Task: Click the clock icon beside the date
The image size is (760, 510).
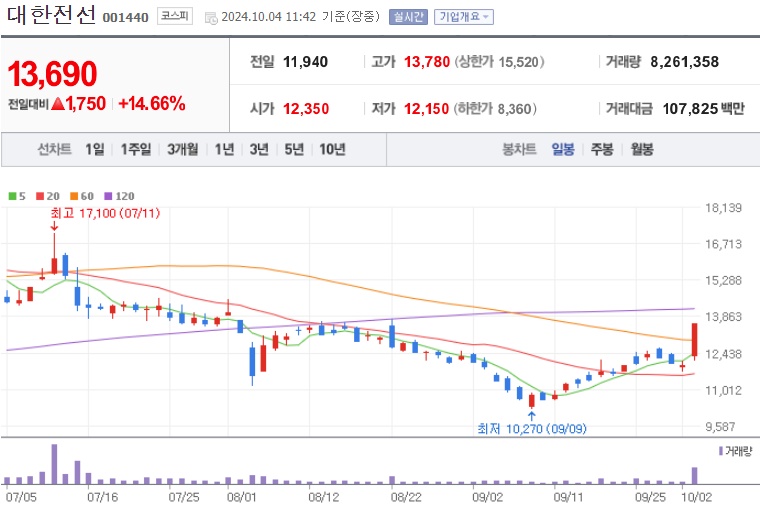Action: coord(211,18)
